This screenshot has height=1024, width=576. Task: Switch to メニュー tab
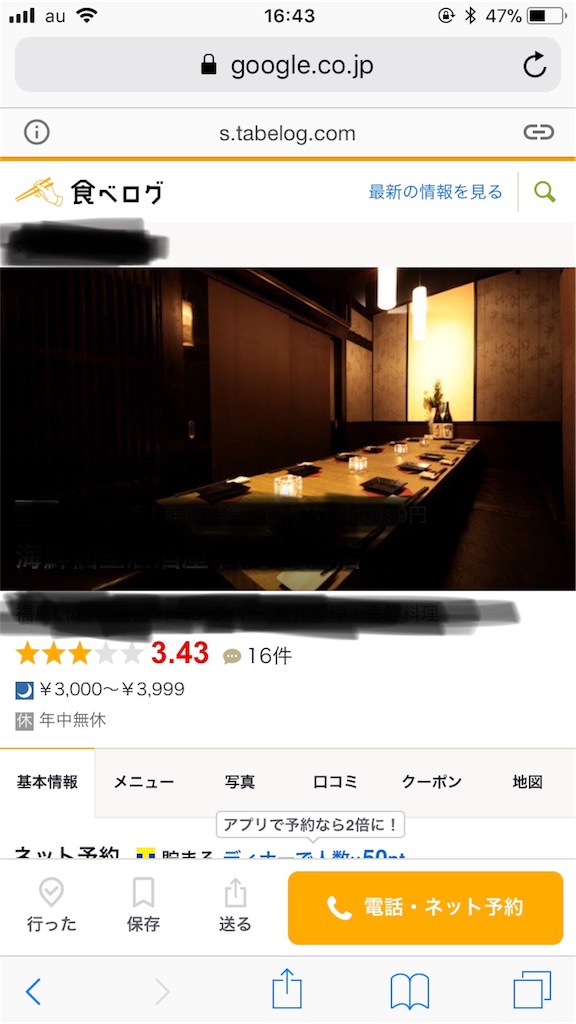pyautogui.click(x=144, y=782)
